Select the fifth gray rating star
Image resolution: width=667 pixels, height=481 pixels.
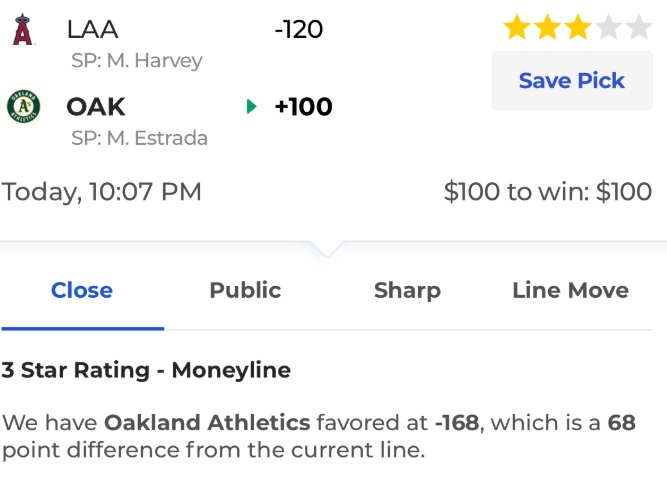click(x=638, y=27)
